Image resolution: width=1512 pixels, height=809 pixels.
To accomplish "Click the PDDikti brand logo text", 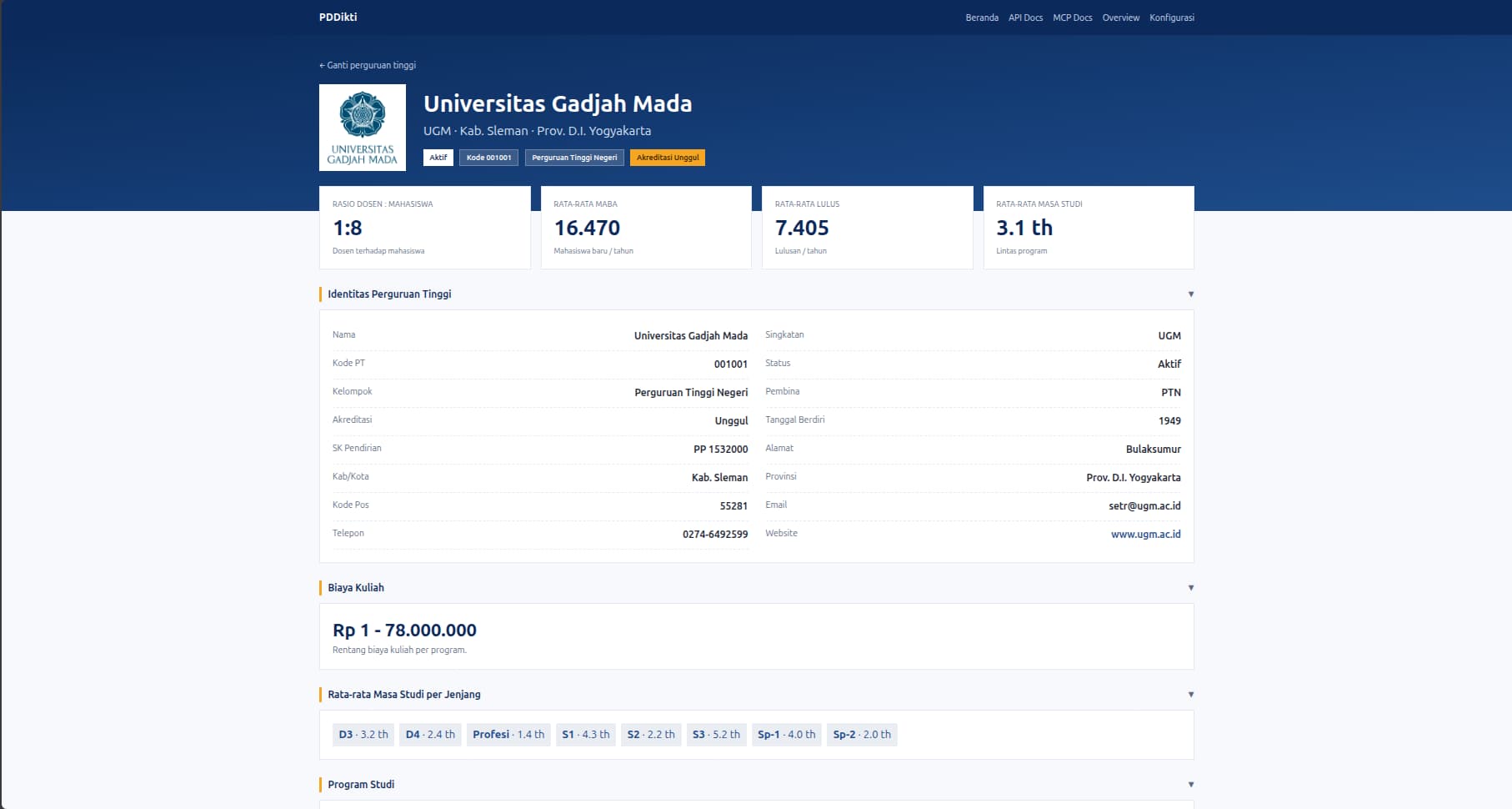I will (338, 17).
